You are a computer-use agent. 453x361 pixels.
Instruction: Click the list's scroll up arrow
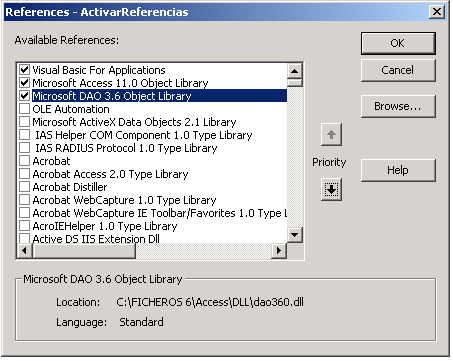pos(295,71)
